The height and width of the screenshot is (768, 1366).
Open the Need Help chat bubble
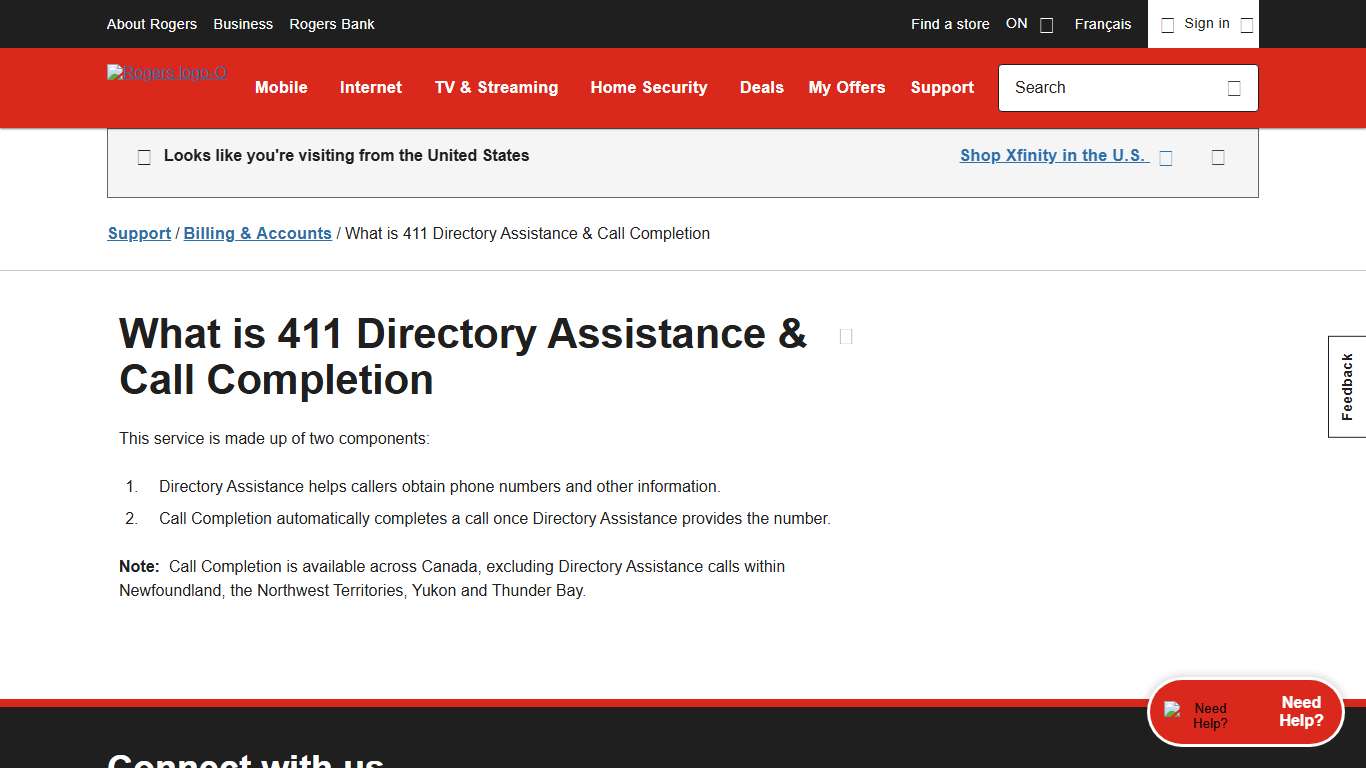tap(1245, 711)
